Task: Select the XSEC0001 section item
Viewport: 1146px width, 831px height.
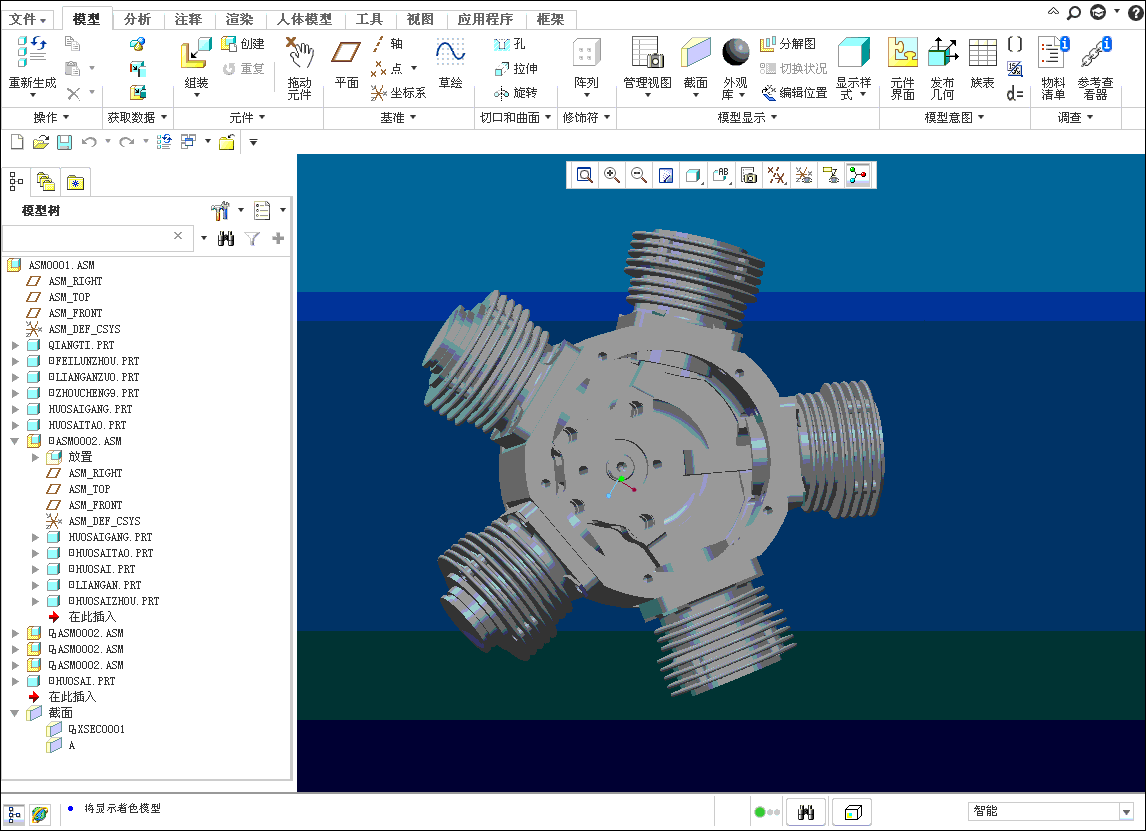Action: 101,729
